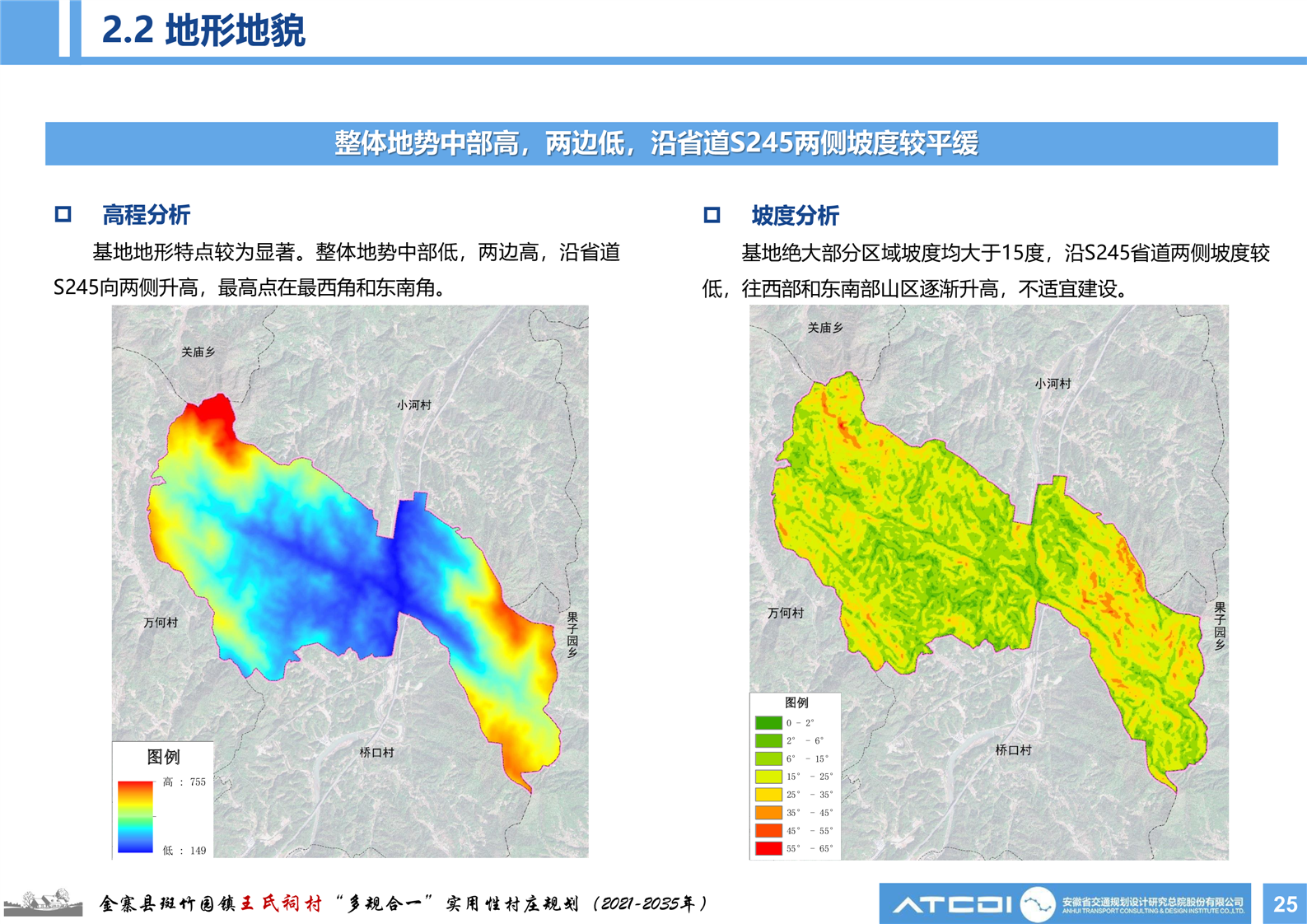The width and height of the screenshot is (1307, 924).
Task: Click the square bullet beside 高程分析
Action: click(63, 215)
